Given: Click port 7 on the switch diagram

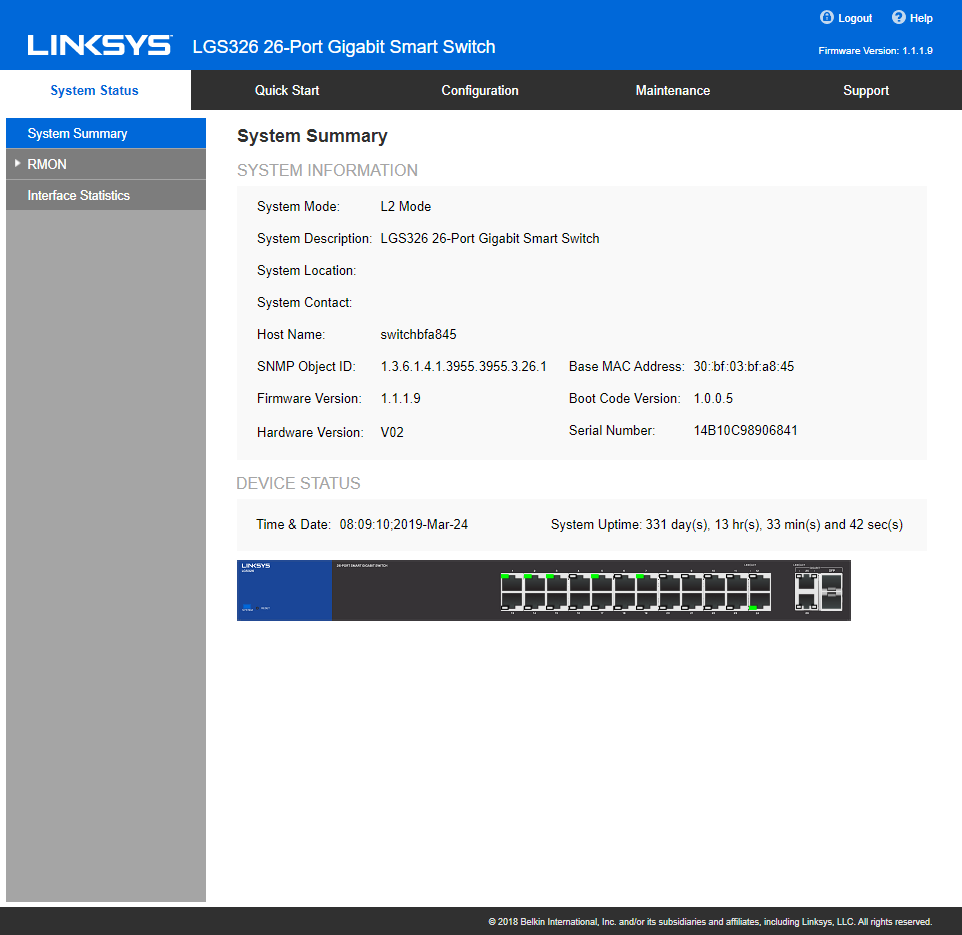Looking at the screenshot, I should pos(646,583).
